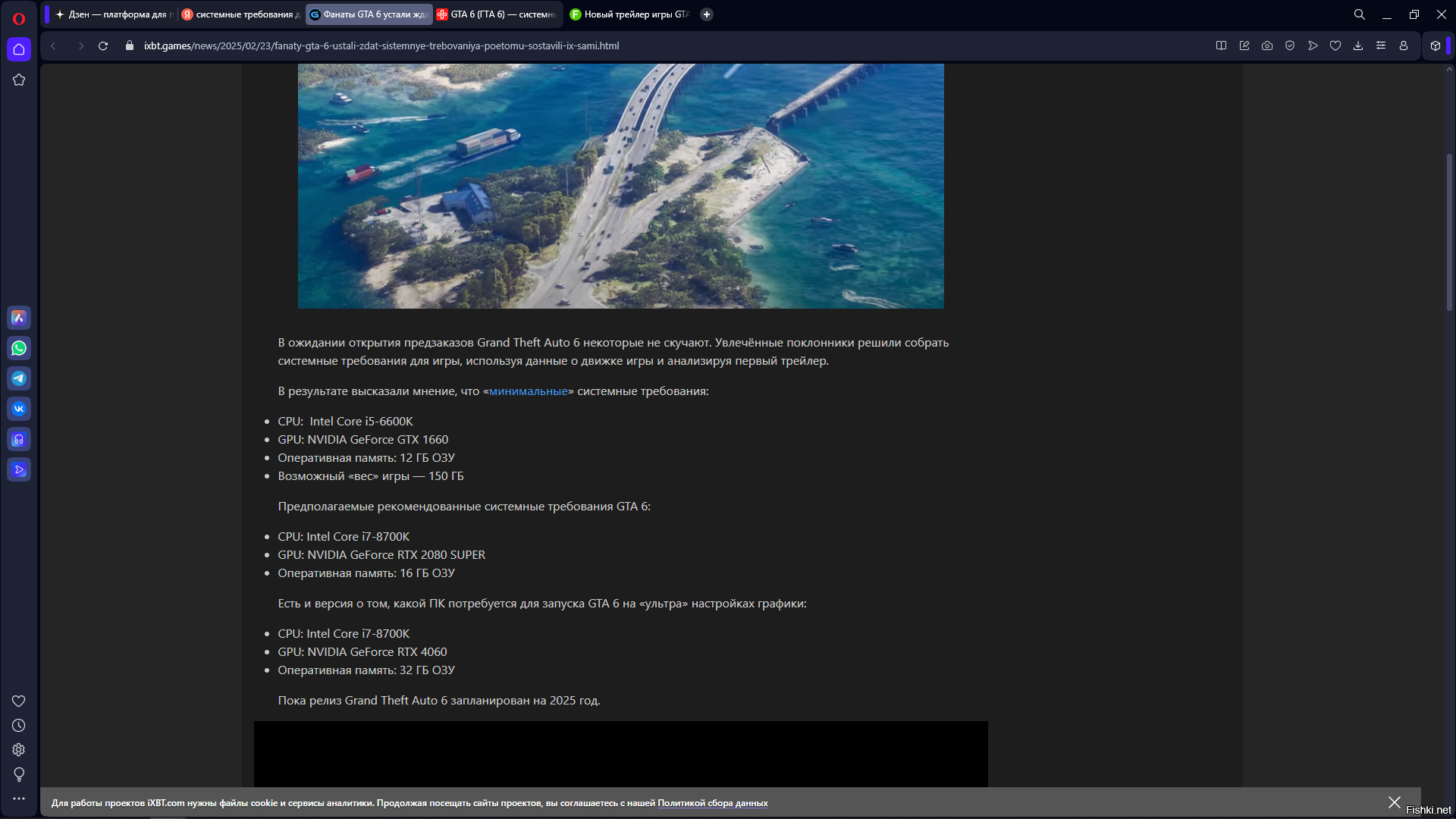Take a snapshot with camera icon

point(1267,45)
